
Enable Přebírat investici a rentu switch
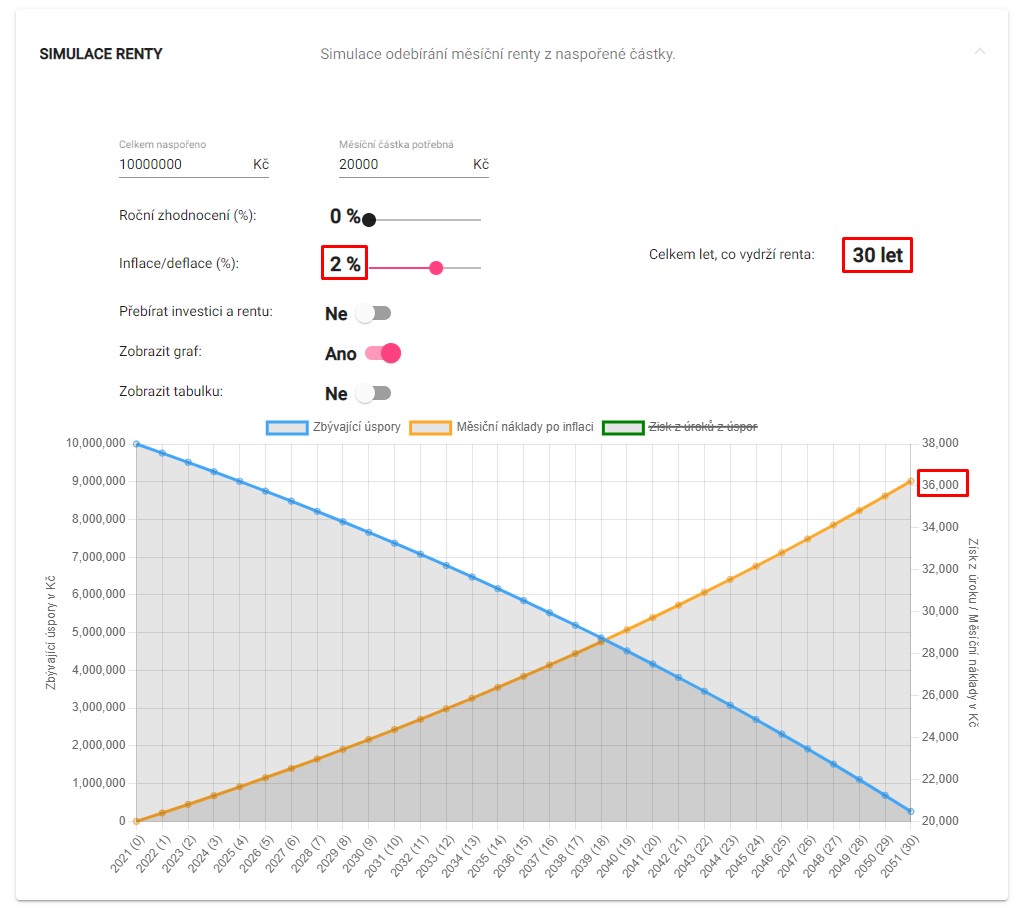[375, 313]
